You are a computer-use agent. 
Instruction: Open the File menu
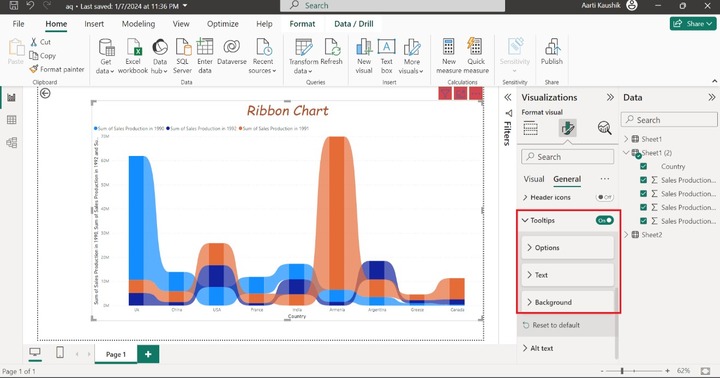[18, 24]
